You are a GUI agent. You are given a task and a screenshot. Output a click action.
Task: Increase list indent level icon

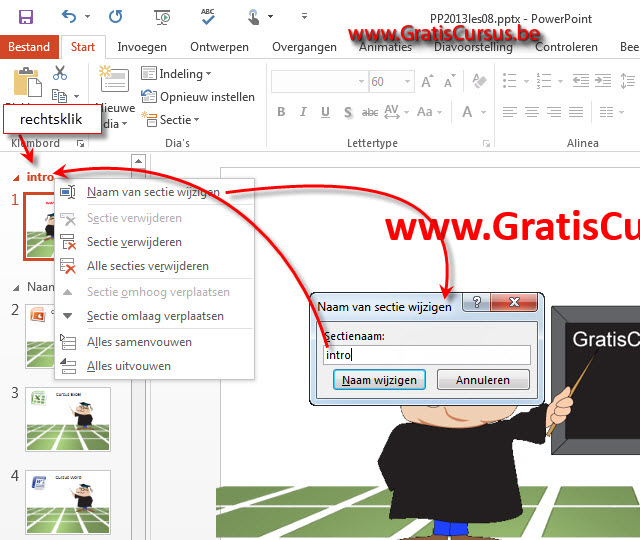click(603, 80)
